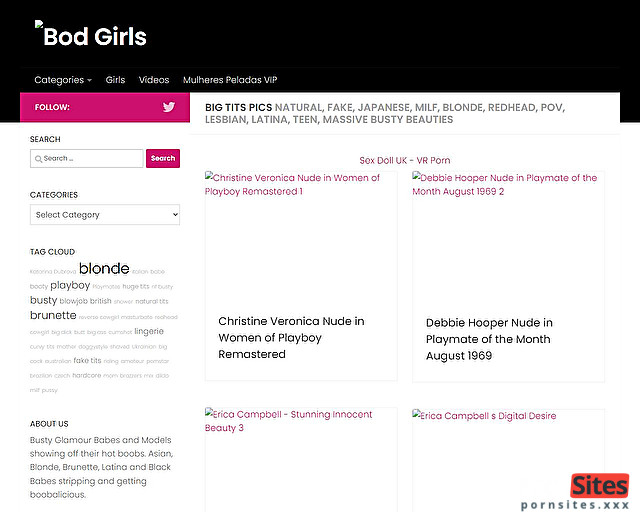Select the 'czech' tag
The image size is (640, 512).
coord(62,376)
